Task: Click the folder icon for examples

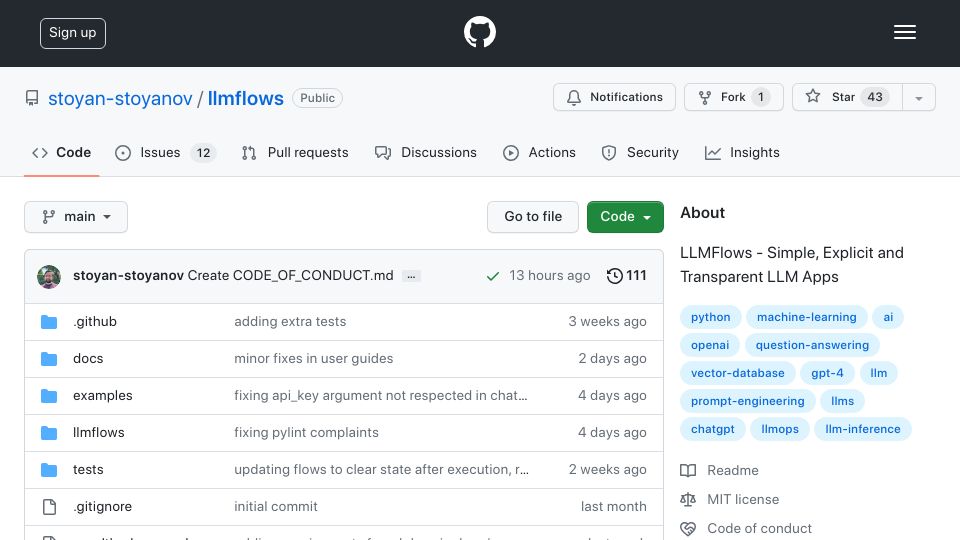Action: 49,396
